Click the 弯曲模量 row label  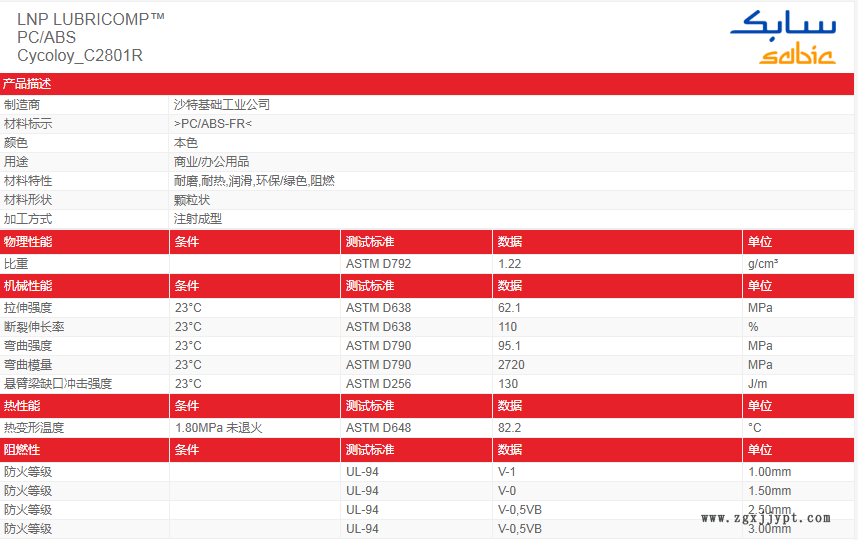click(28, 365)
